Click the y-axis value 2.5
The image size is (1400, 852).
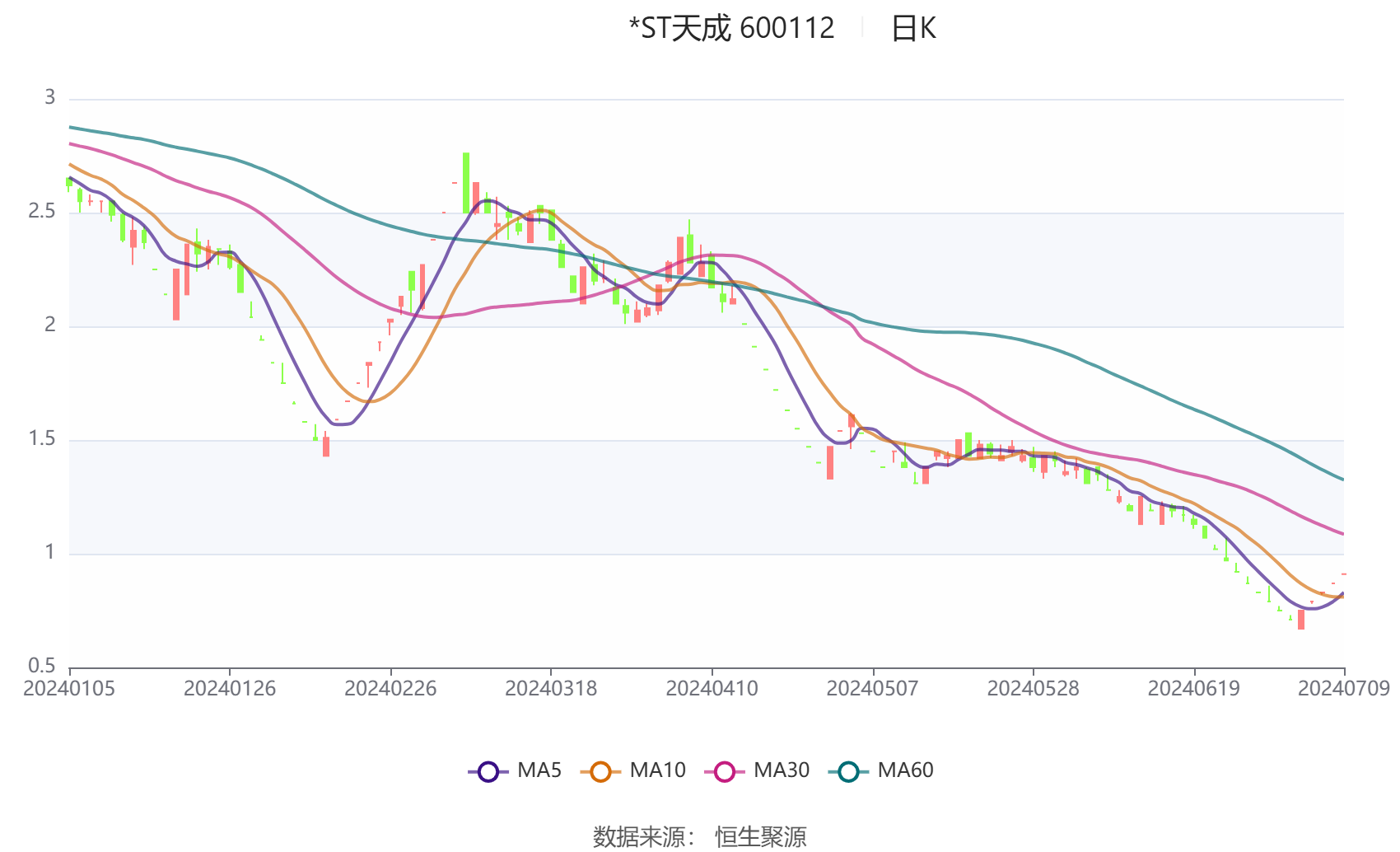point(42,211)
